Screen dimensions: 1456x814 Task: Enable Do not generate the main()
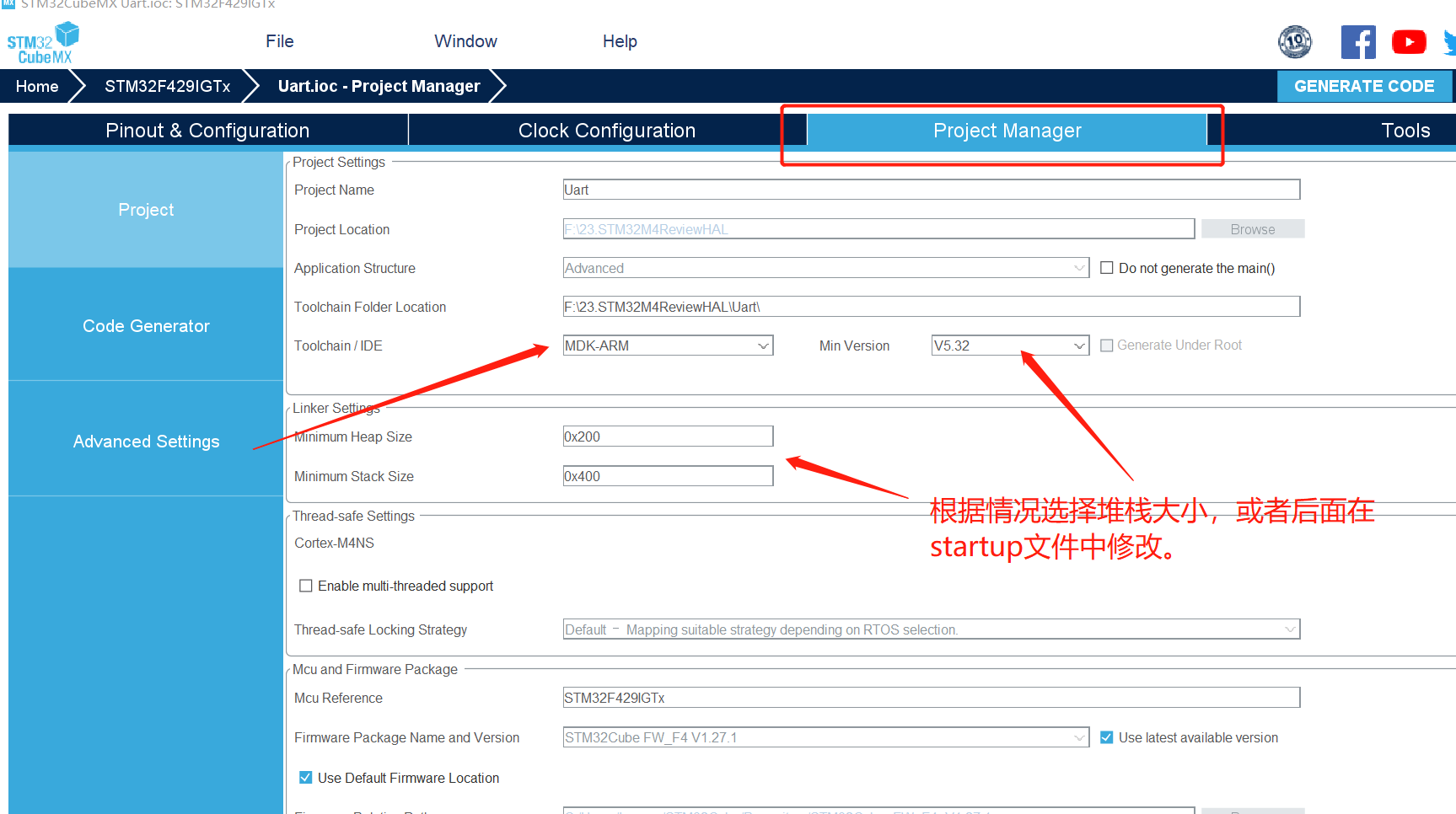pos(1107,268)
